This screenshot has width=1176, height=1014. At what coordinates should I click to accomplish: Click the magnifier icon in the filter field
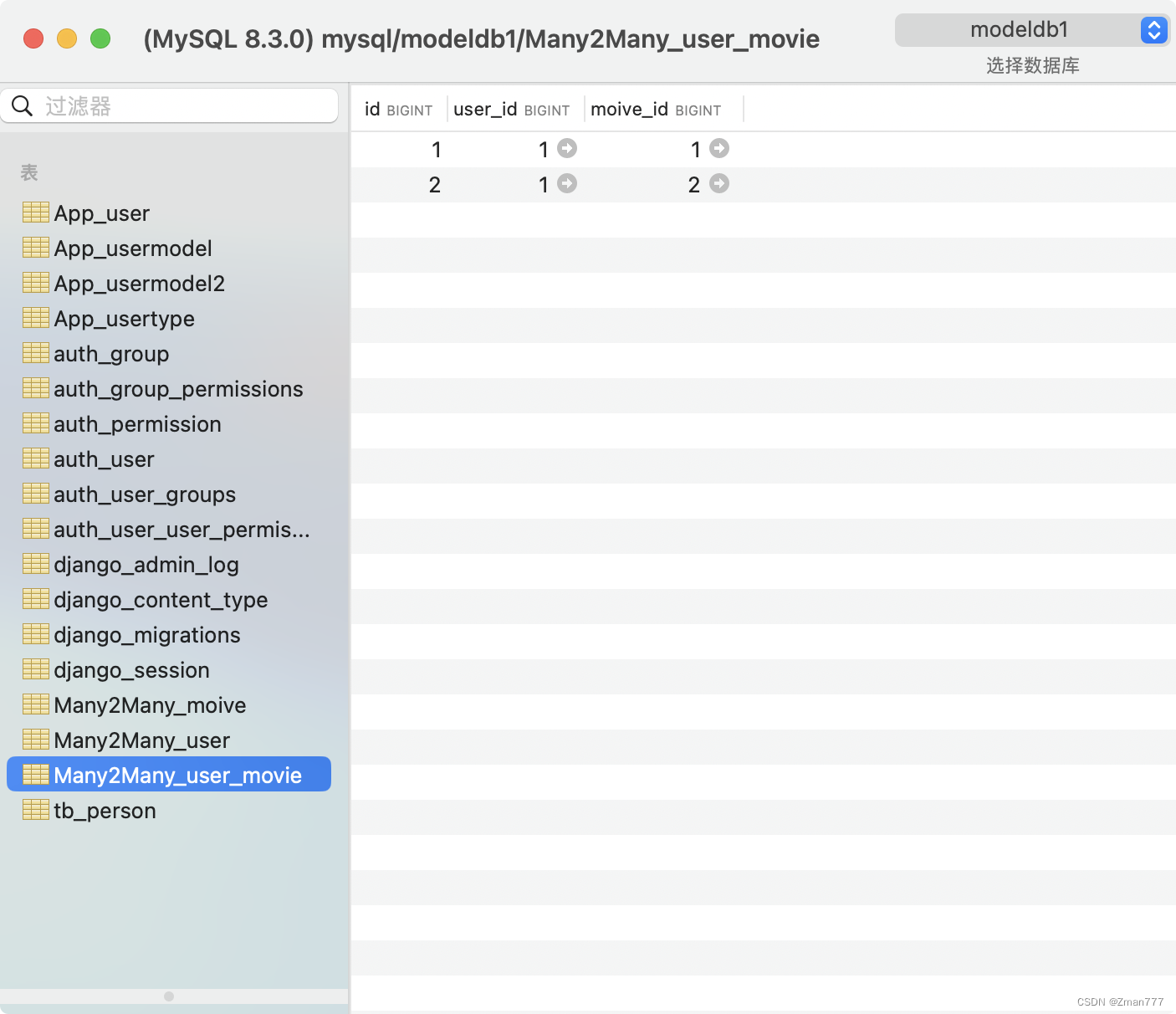pyautogui.click(x=22, y=105)
